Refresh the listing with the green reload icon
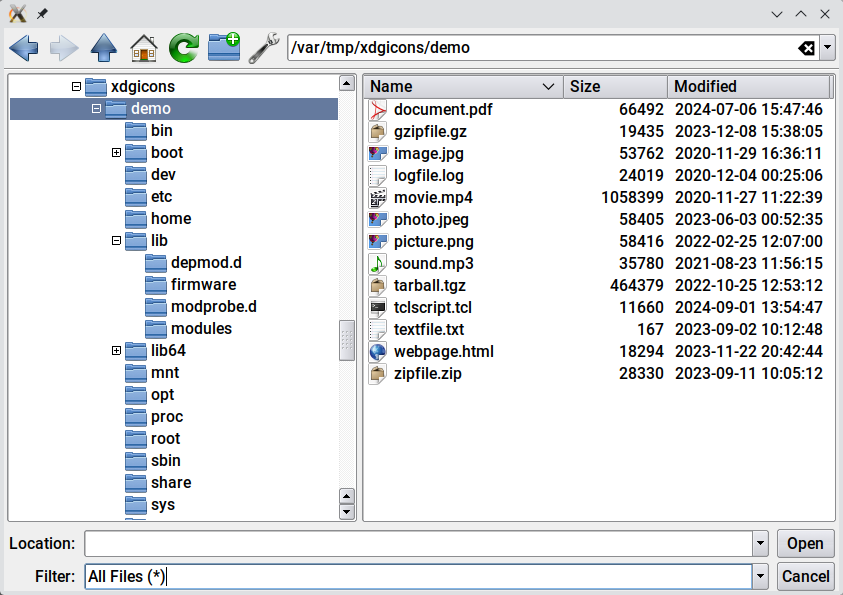This screenshot has width=843, height=595. pos(184,48)
